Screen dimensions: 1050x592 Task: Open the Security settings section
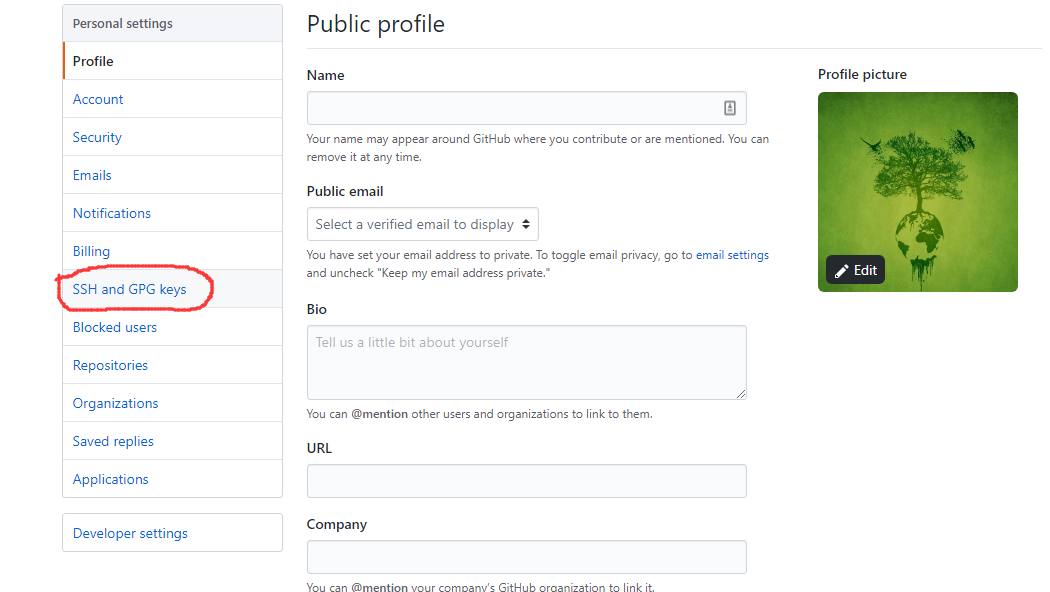[x=97, y=137]
